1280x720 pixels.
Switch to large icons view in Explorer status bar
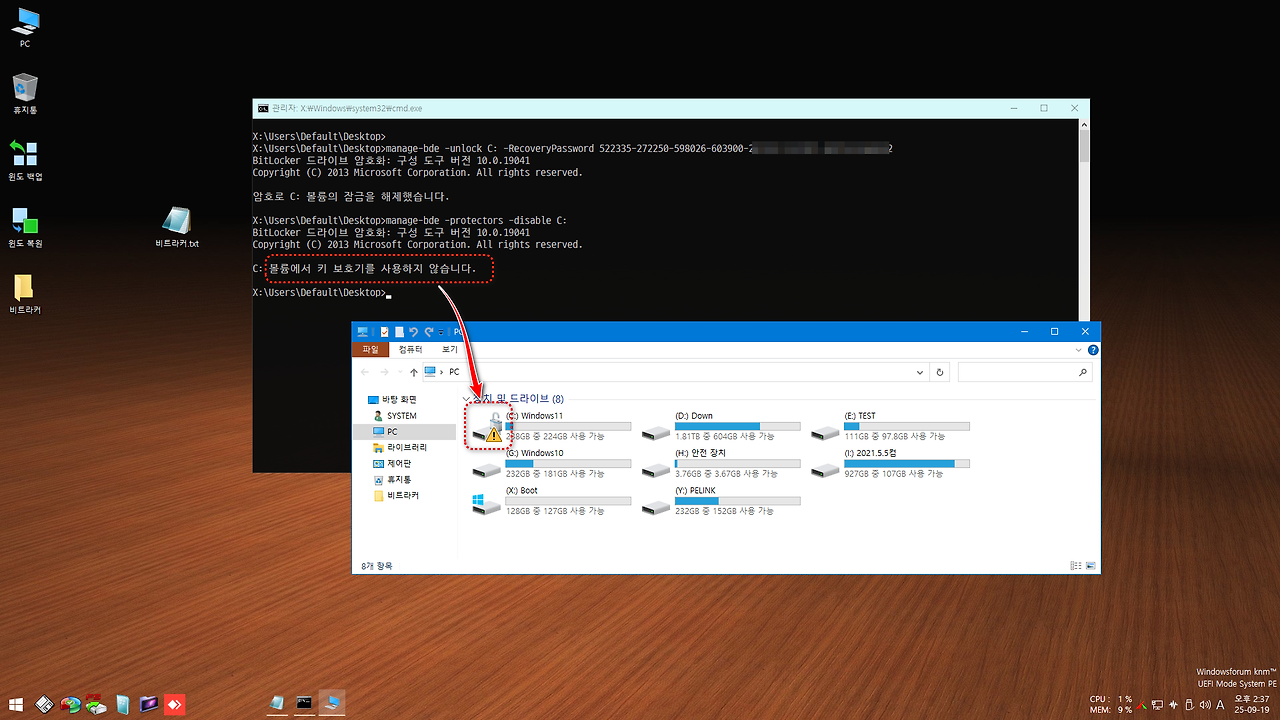(1089, 566)
